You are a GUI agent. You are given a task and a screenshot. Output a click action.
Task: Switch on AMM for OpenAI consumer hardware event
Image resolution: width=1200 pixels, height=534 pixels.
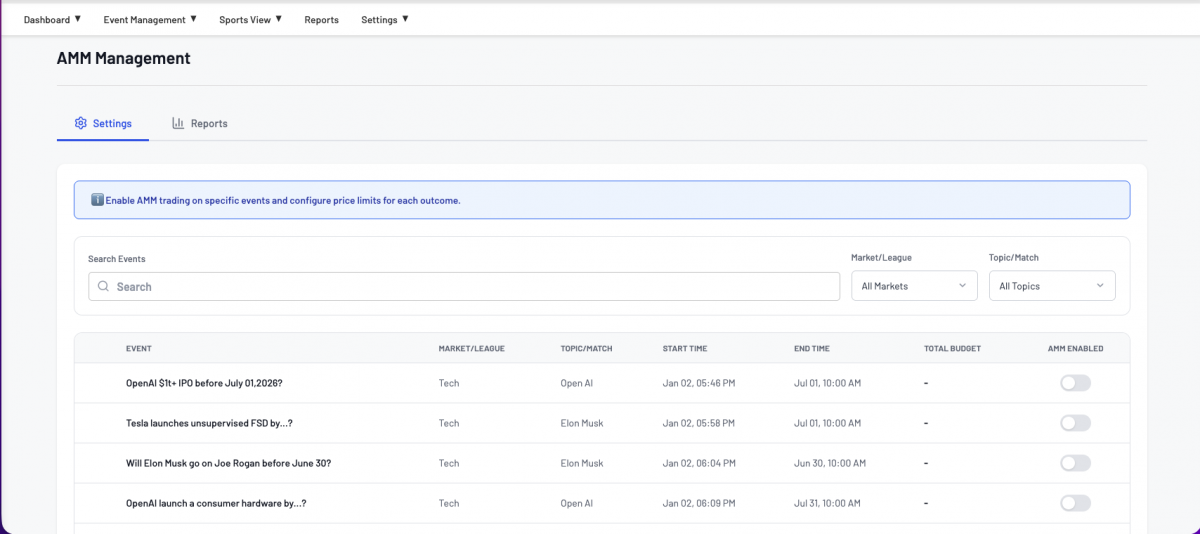1075,503
